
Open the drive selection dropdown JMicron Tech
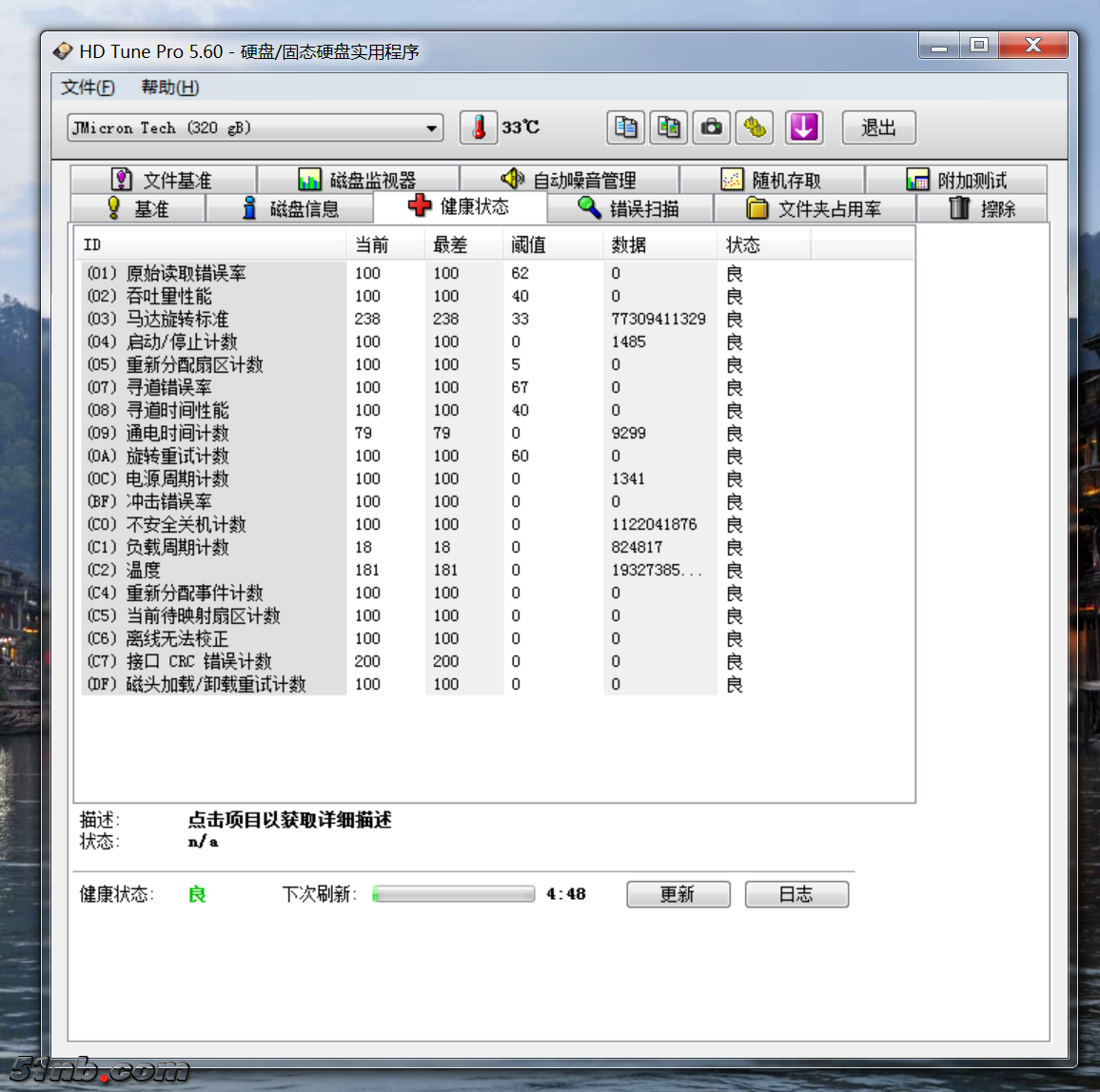[x=255, y=127]
